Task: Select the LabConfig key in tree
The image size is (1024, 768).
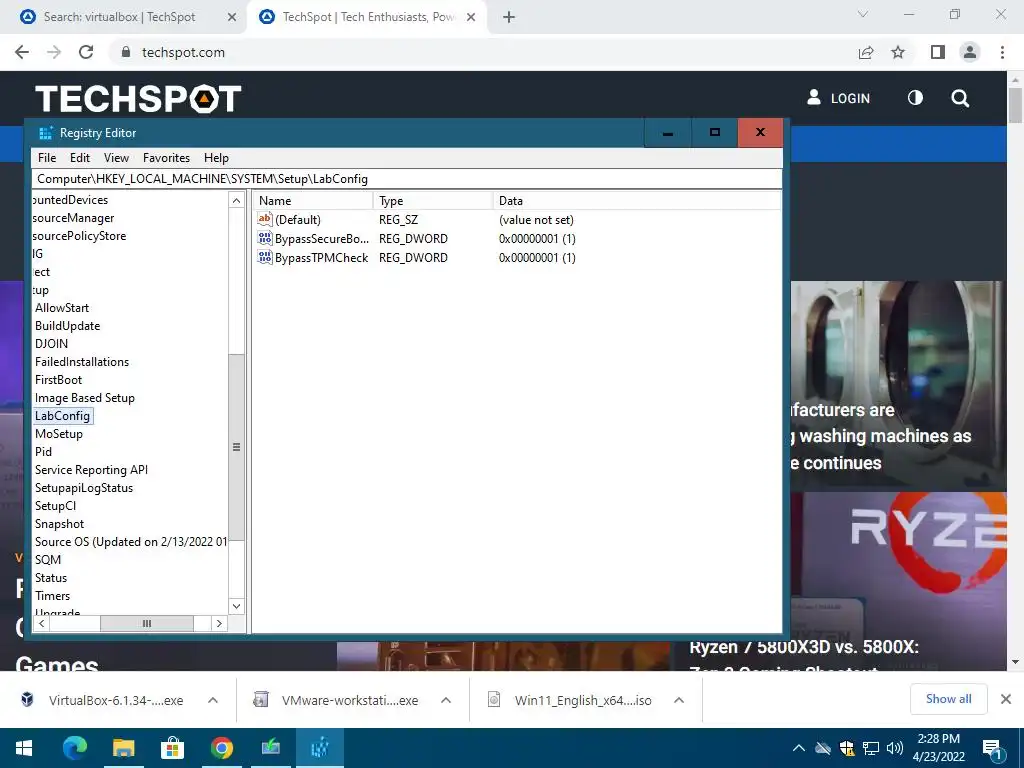Action: [x=63, y=416]
